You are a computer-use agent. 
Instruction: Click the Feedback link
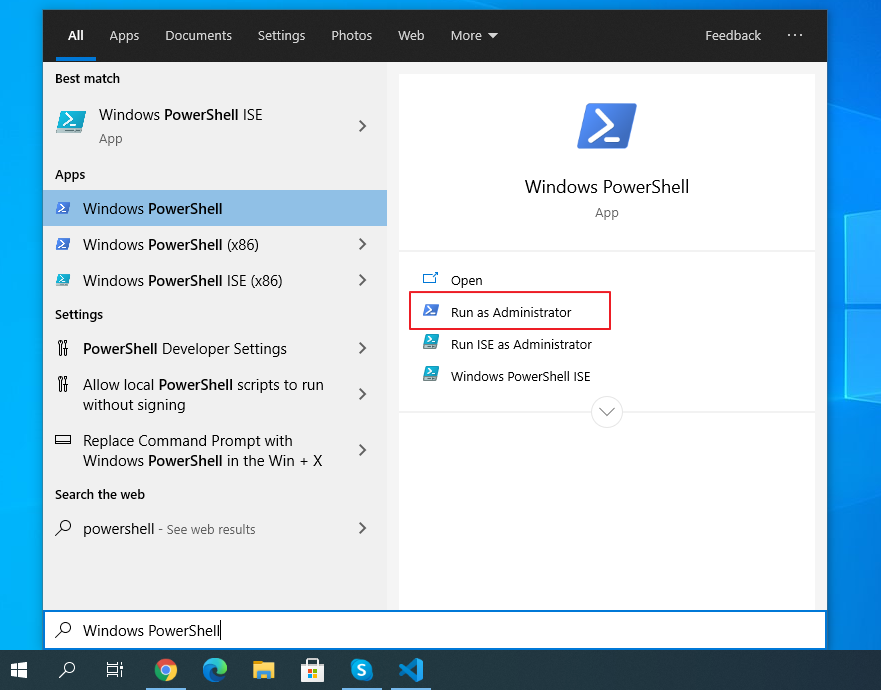click(732, 36)
